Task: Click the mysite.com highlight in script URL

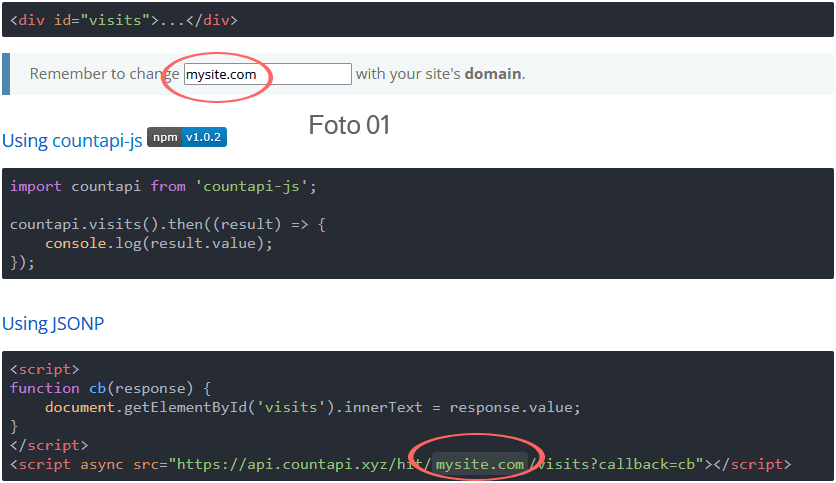Action: [480, 464]
